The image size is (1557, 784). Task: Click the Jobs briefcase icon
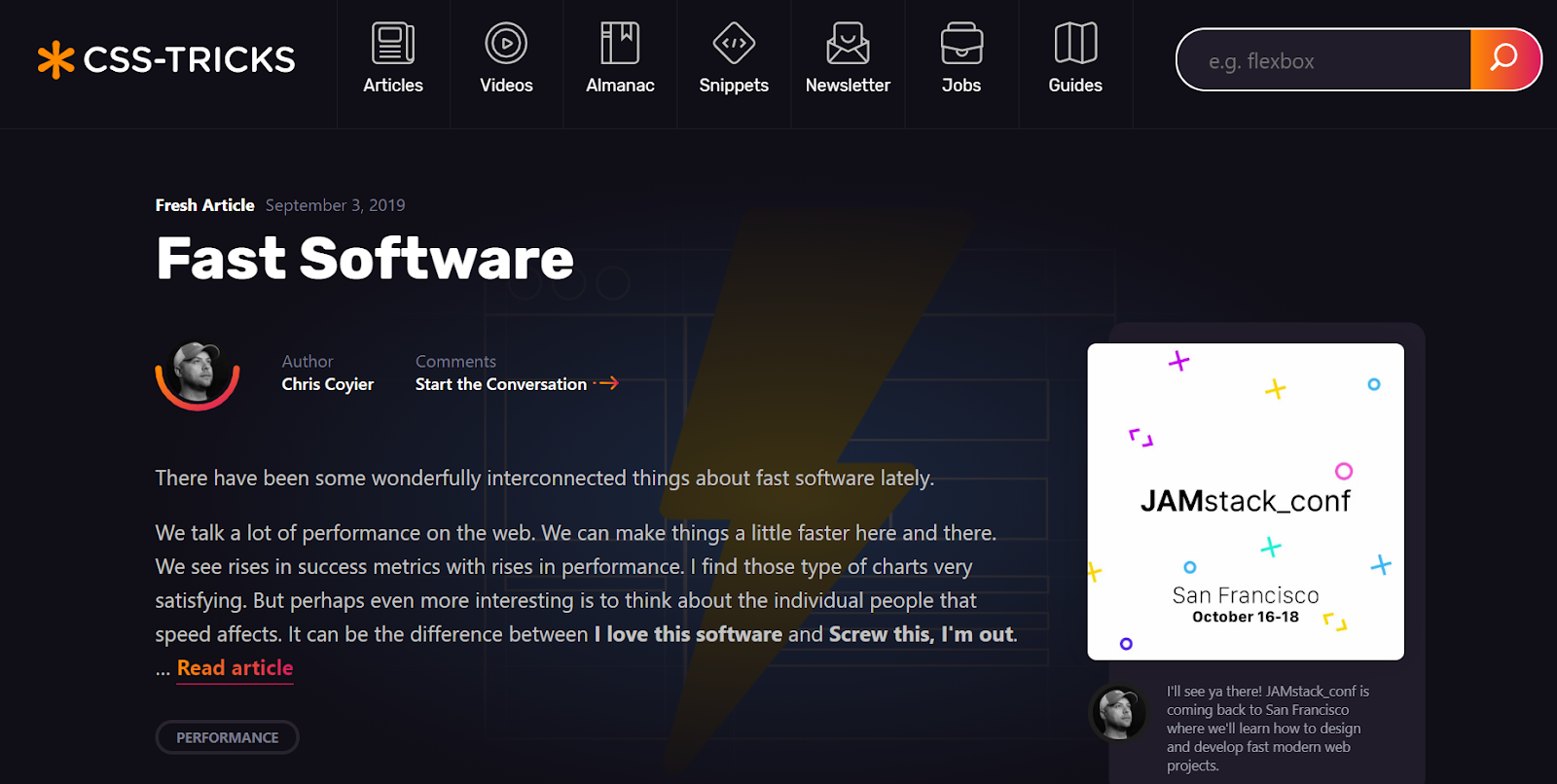point(961,43)
